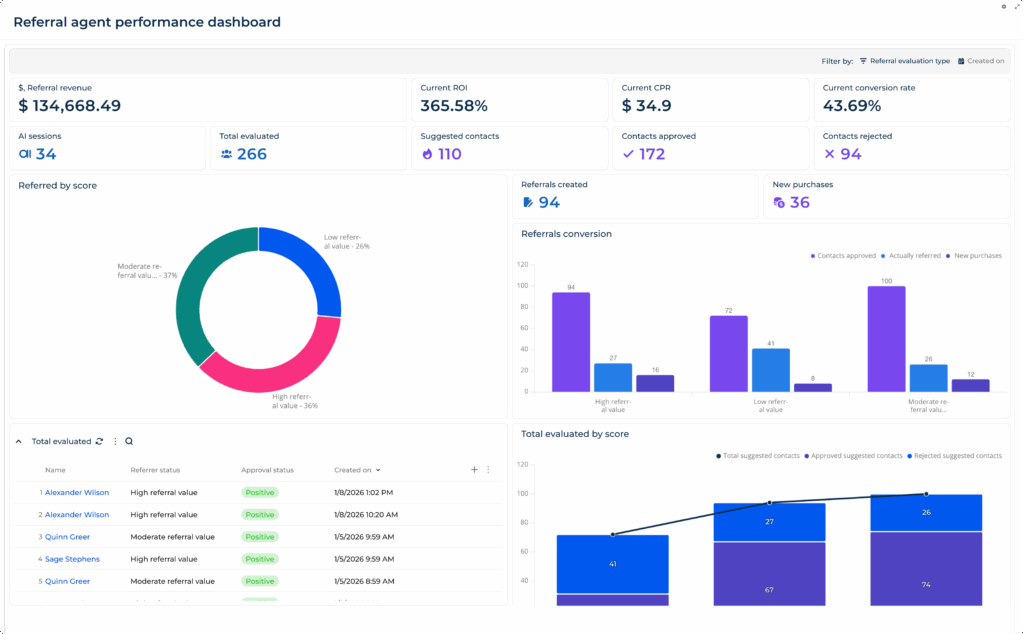Click the expand icon in top-right corner
The height and width of the screenshot is (634, 1024).
[1017, 6]
